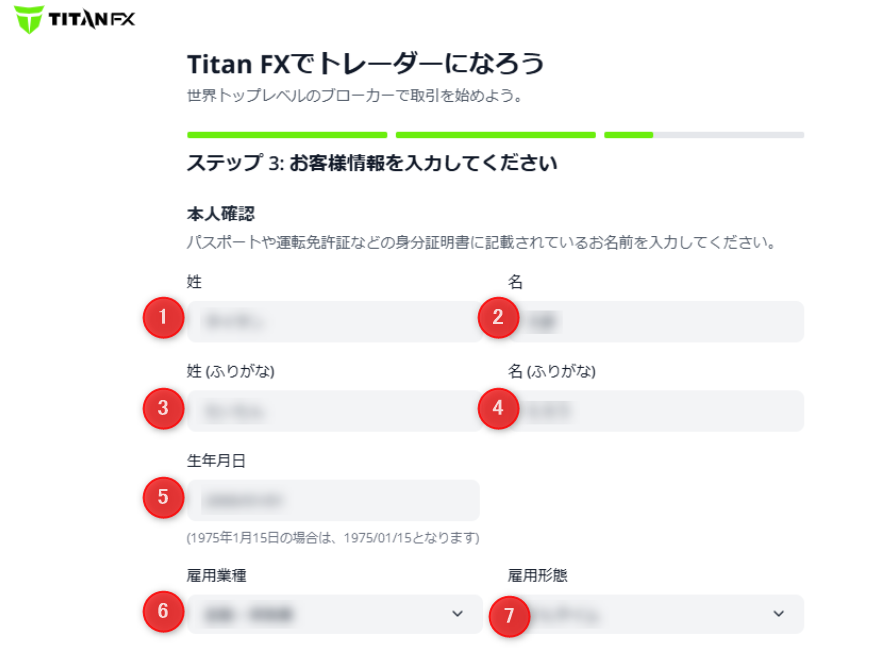This screenshot has height=664, width=880.
Task: Click the 生年月日 birth date field
Action: (x=335, y=500)
